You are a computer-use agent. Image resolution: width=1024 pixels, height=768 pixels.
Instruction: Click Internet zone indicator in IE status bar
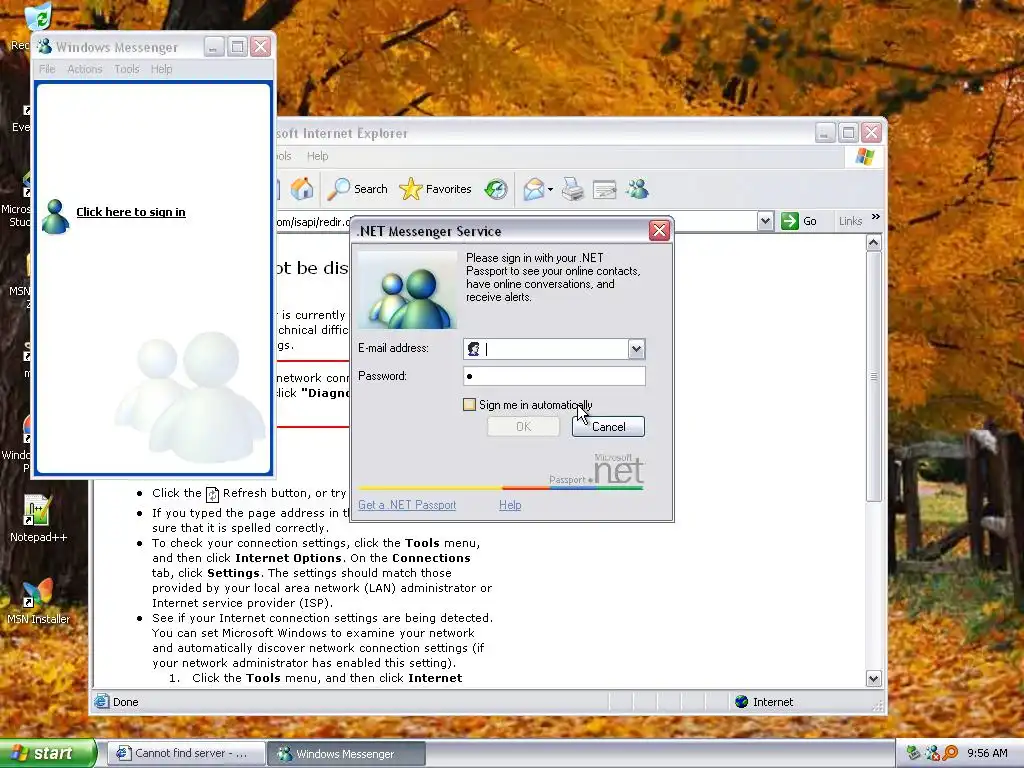[764, 702]
